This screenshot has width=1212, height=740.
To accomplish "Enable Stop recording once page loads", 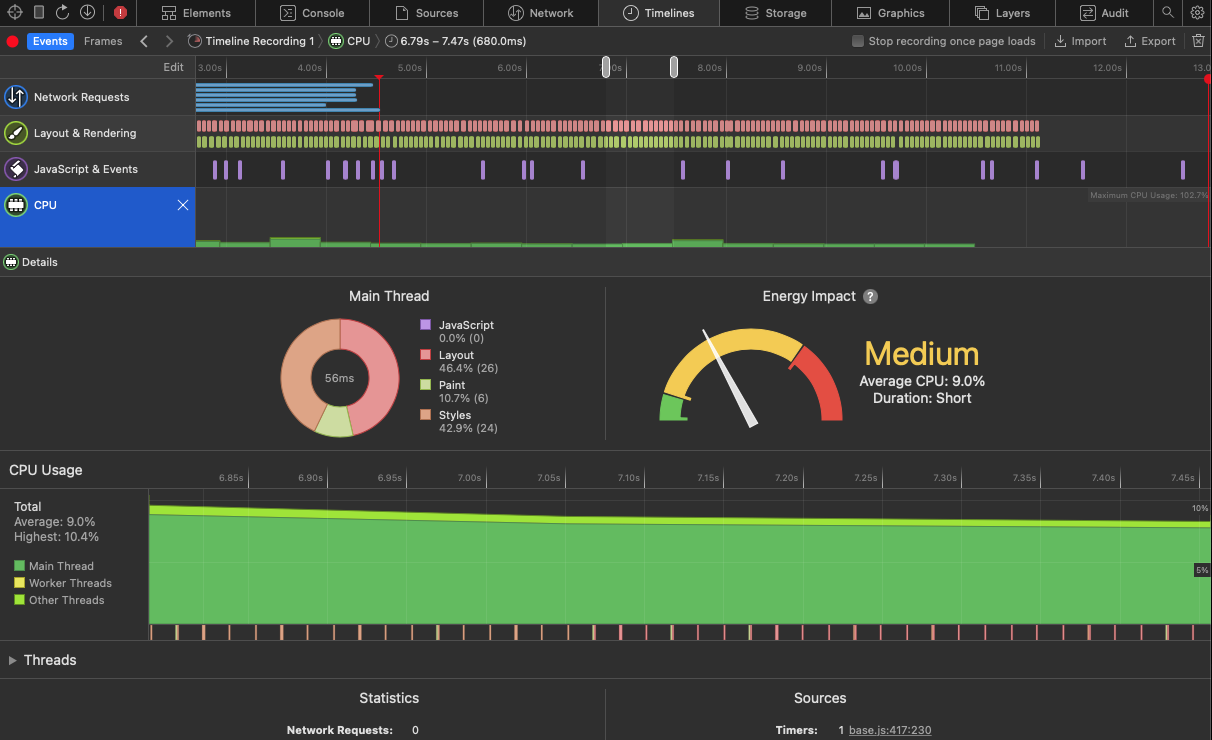I will tap(858, 41).
